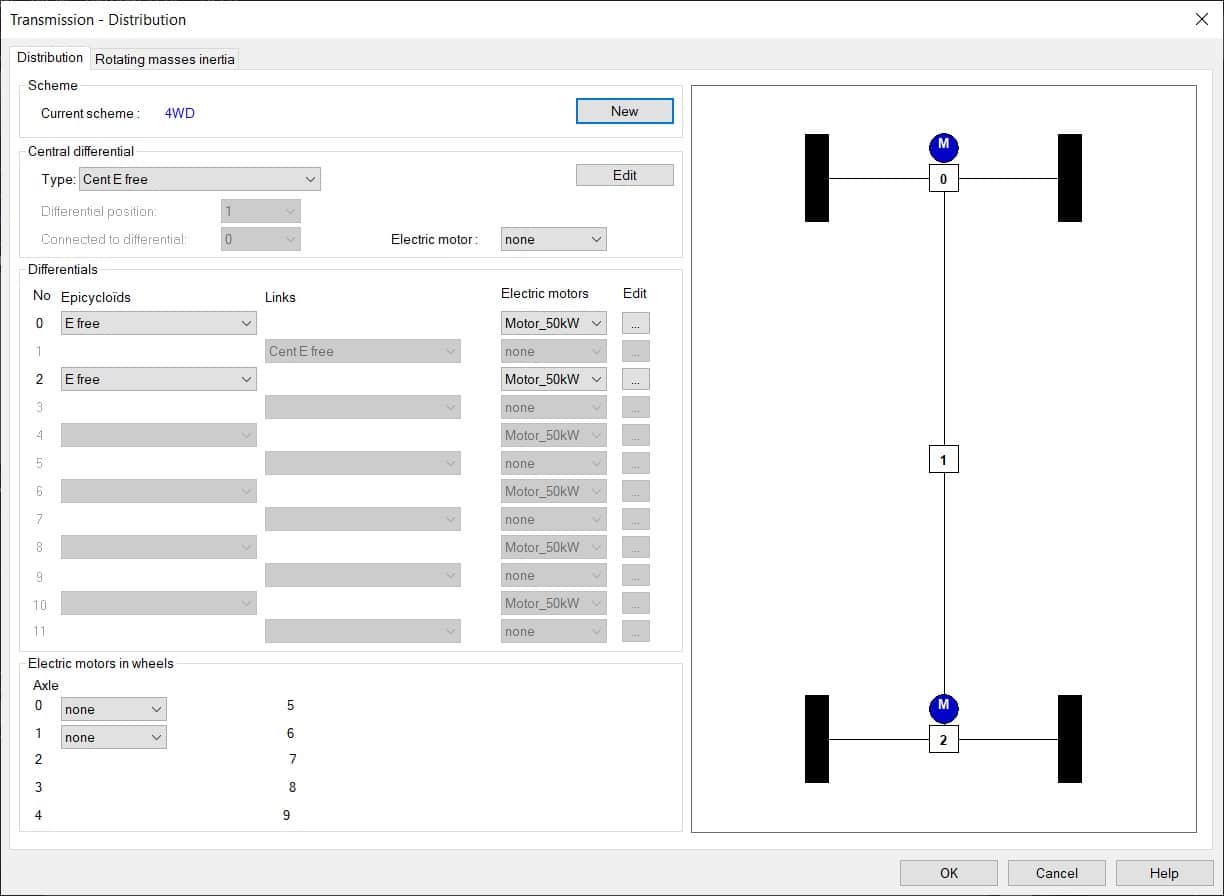Click the blue motor icon above differential 0
The width and height of the screenshot is (1224, 896).
click(943, 147)
